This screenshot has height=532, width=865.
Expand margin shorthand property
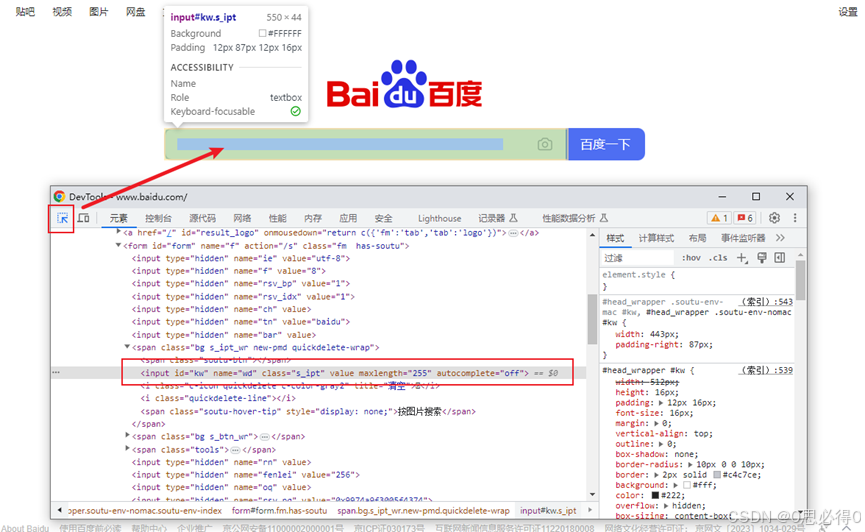(x=656, y=423)
